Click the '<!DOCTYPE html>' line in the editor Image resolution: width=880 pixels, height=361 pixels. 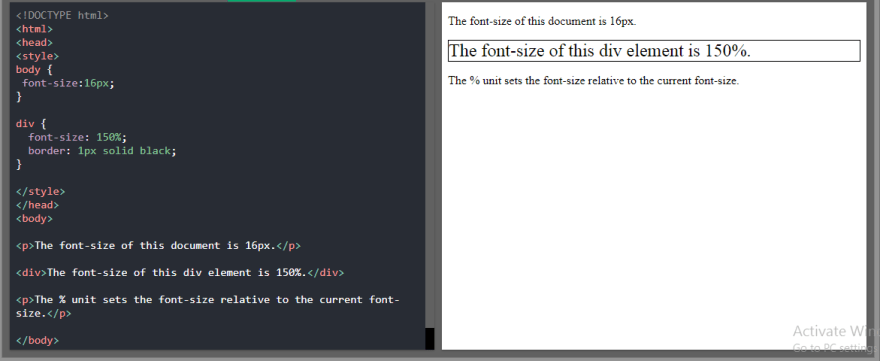(x=62, y=16)
